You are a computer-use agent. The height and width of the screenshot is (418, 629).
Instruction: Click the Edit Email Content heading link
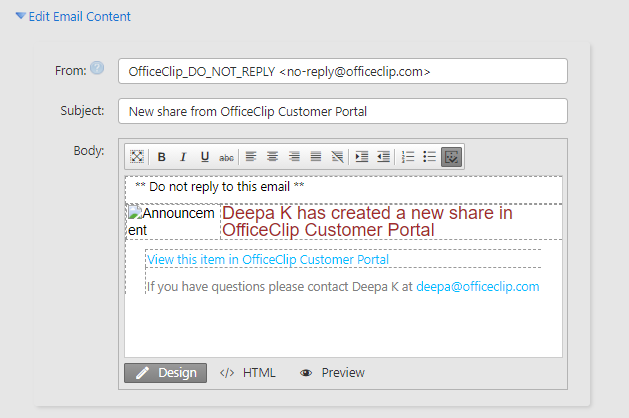[x=79, y=16]
